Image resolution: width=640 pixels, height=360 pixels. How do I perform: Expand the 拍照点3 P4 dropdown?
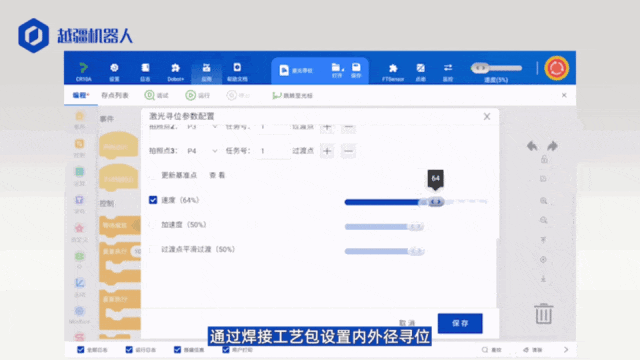click(x=202, y=151)
